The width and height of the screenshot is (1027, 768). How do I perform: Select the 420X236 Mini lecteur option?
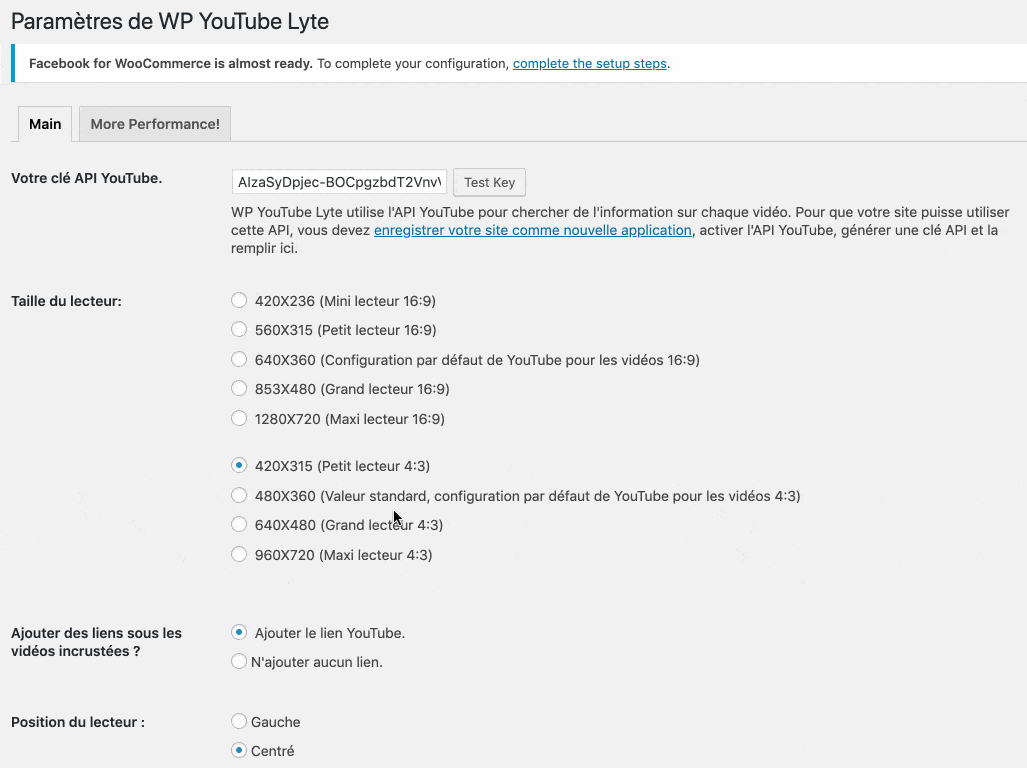(x=239, y=299)
